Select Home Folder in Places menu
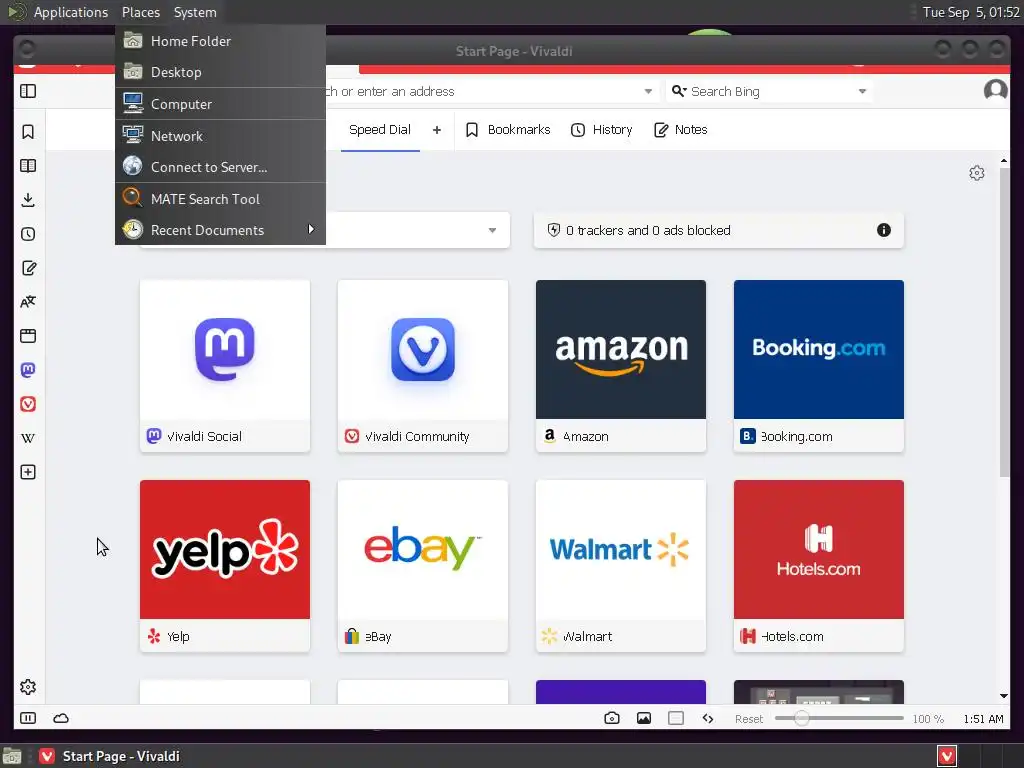 point(220,40)
